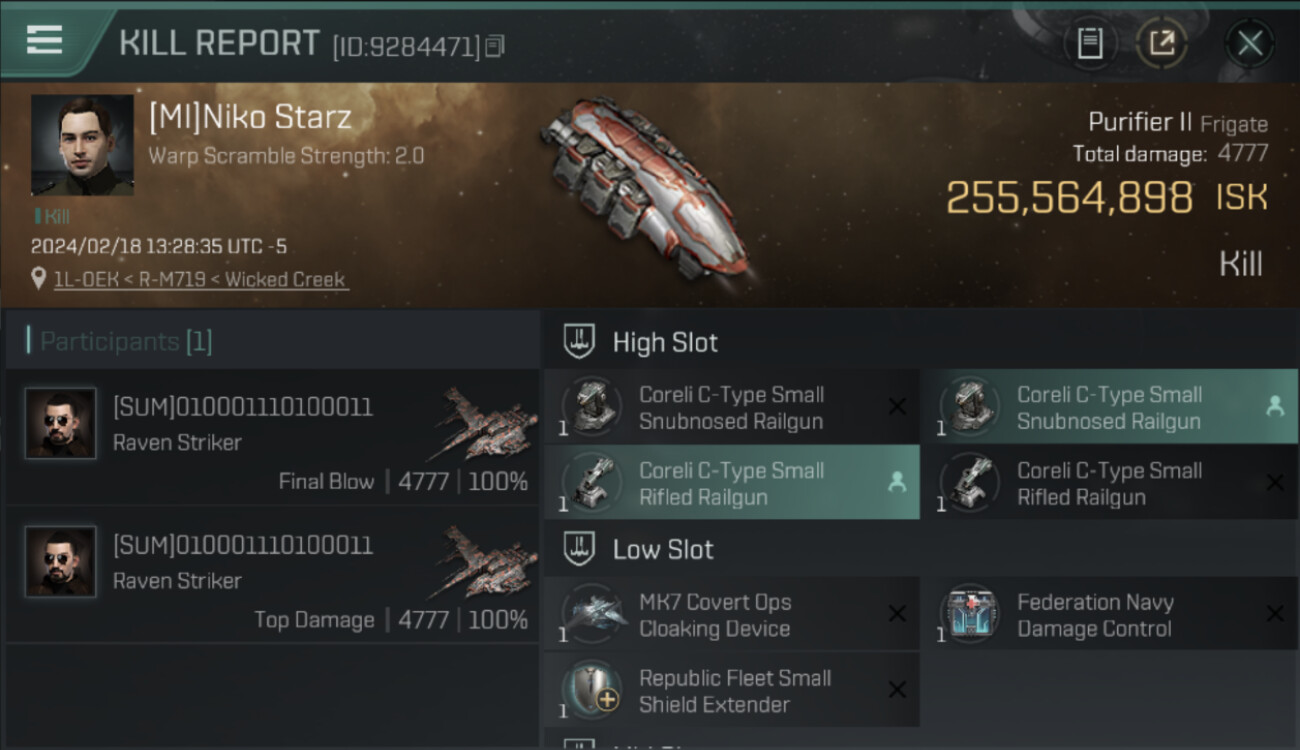Select the highlighted Snubnosed Railgun module
The width and height of the screenshot is (1300, 750).
(1108, 407)
